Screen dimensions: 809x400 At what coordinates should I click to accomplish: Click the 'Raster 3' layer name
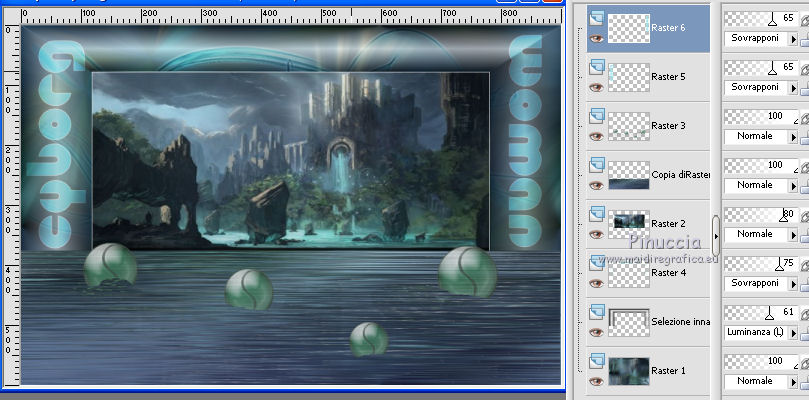668,126
